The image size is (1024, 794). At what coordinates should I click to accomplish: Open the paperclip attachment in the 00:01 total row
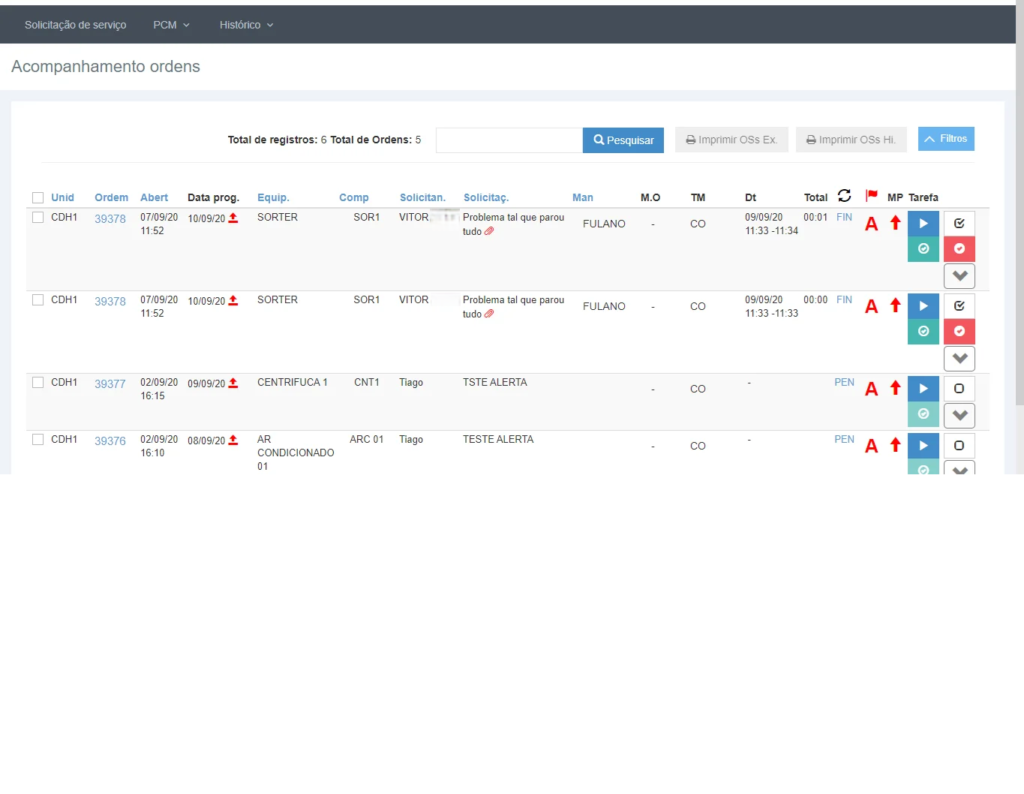coord(489,231)
